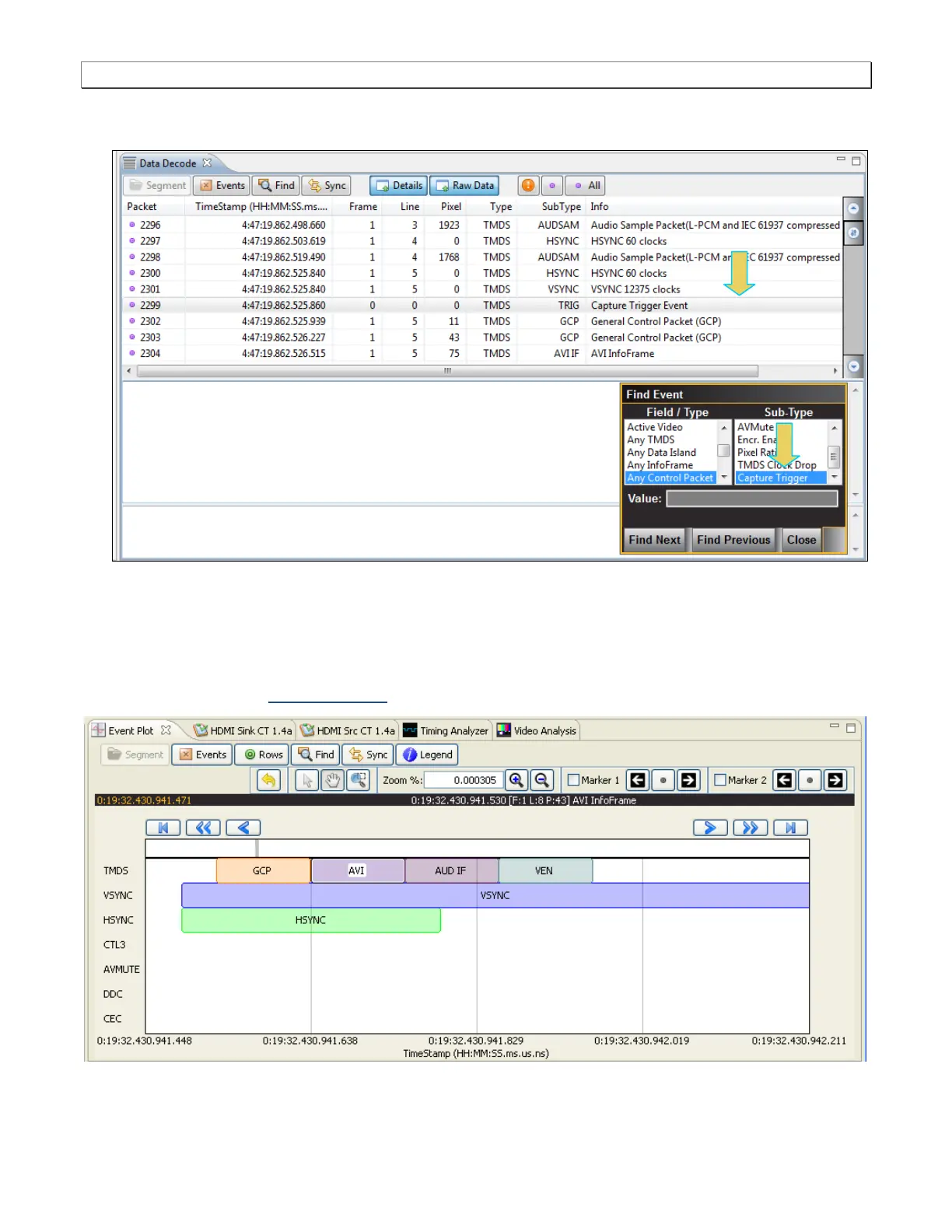
Task: Select packet 2304 AVI InfoFrame row
Action: point(483,354)
